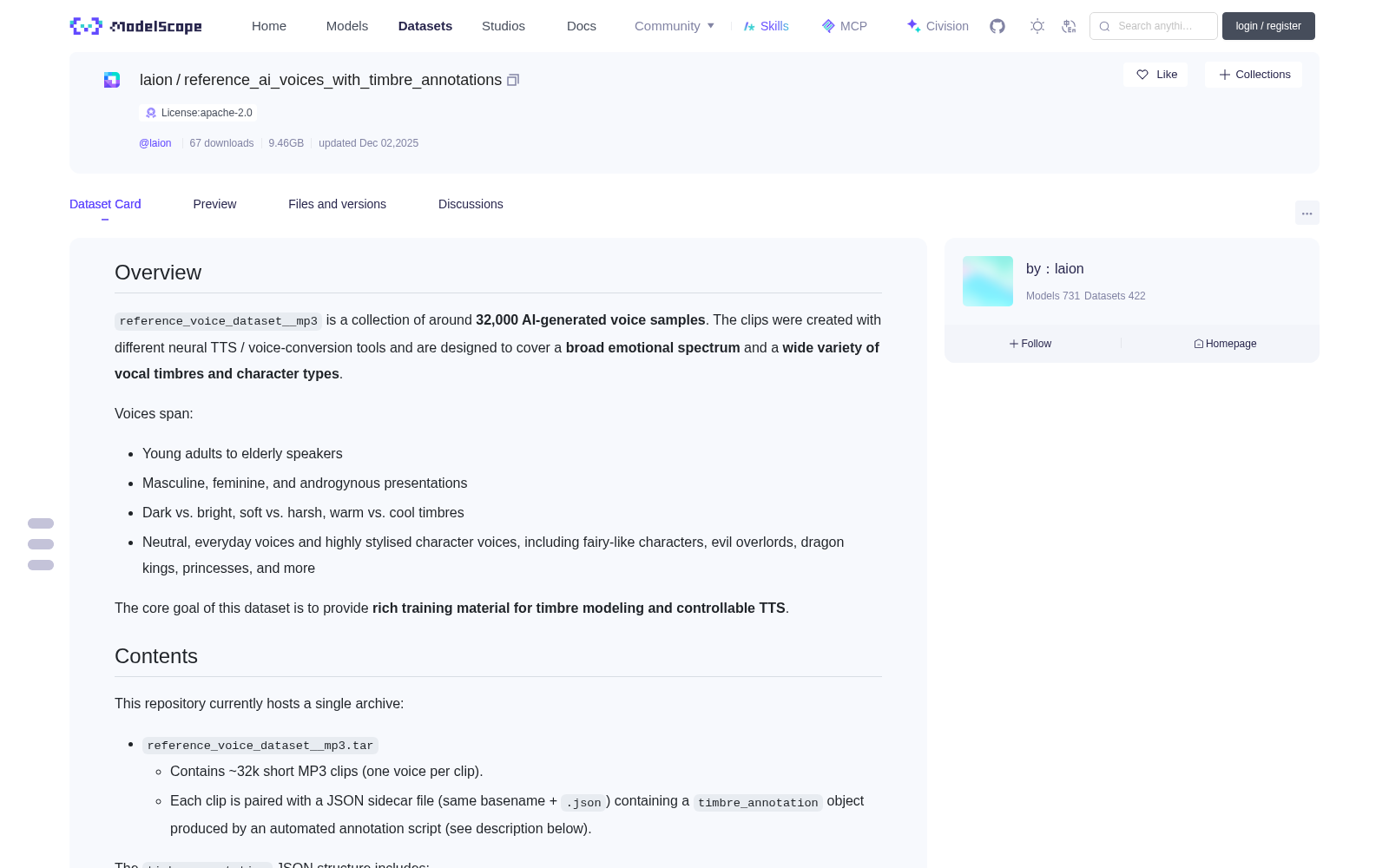
Task: Follow the laion organization
Action: tap(1030, 344)
